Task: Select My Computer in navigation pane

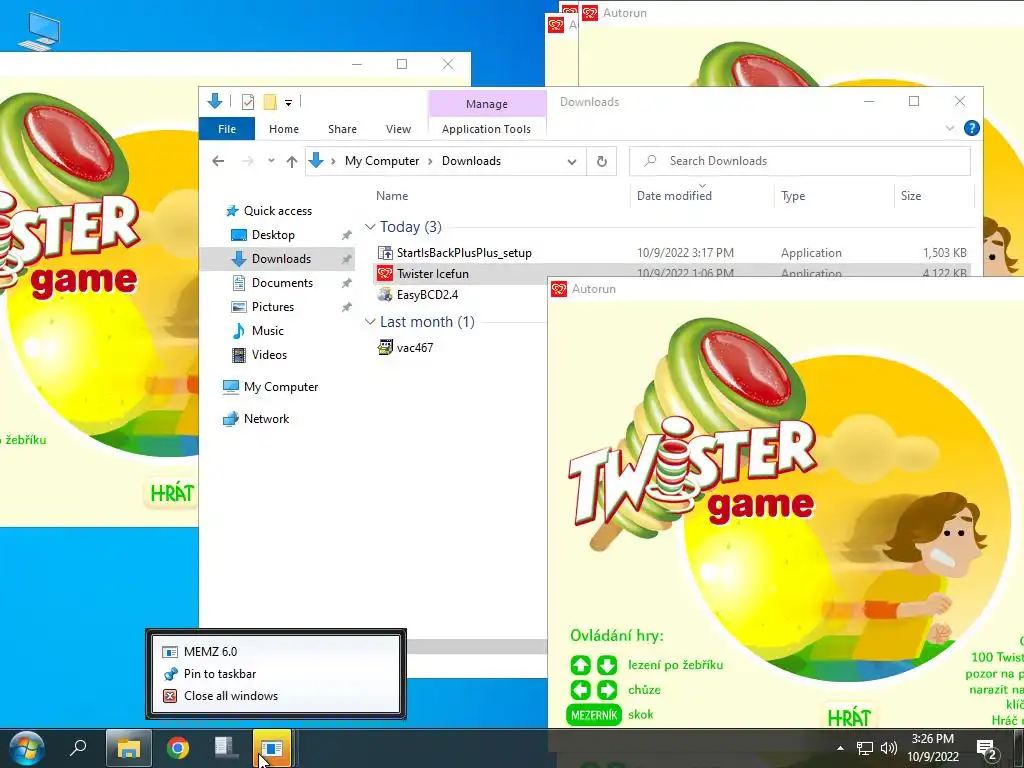Action: tap(281, 387)
